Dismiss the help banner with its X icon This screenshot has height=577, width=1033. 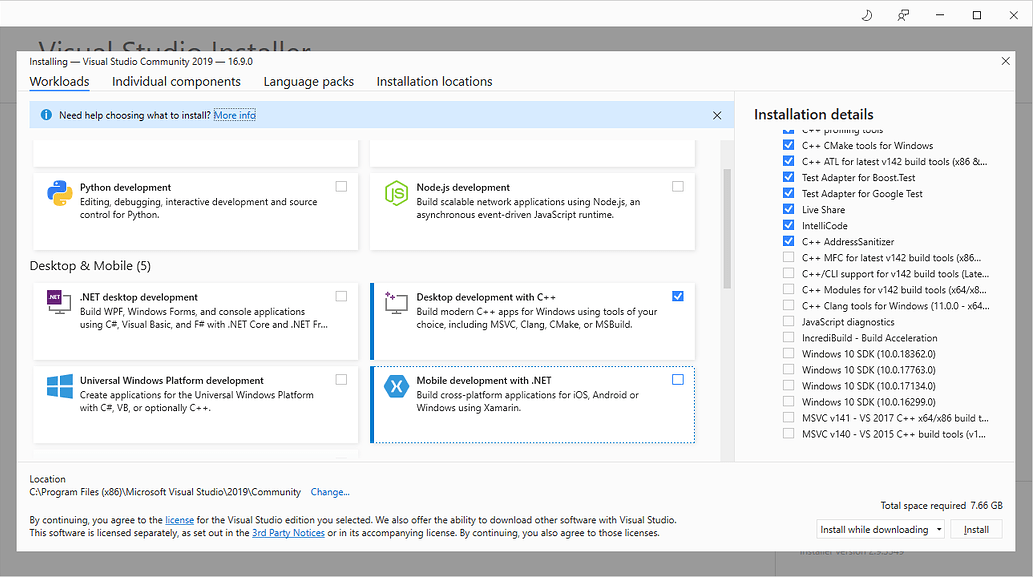(x=717, y=115)
